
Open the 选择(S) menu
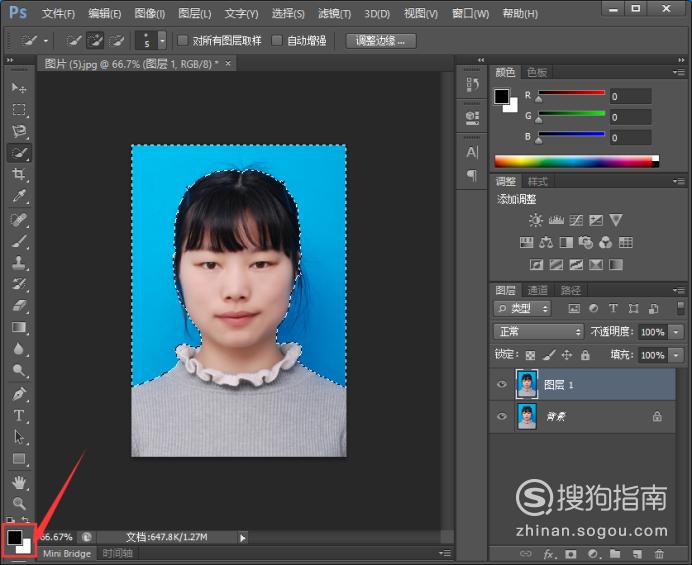(x=288, y=14)
